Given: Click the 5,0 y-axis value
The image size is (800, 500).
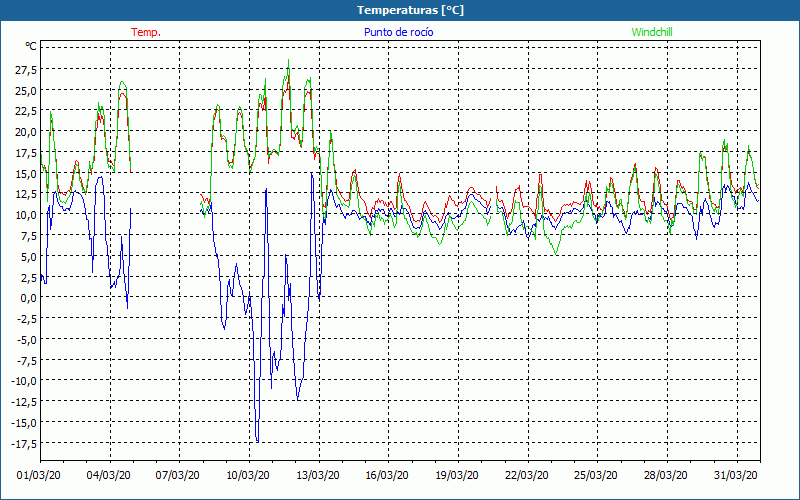Looking at the screenshot, I should (28, 256).
